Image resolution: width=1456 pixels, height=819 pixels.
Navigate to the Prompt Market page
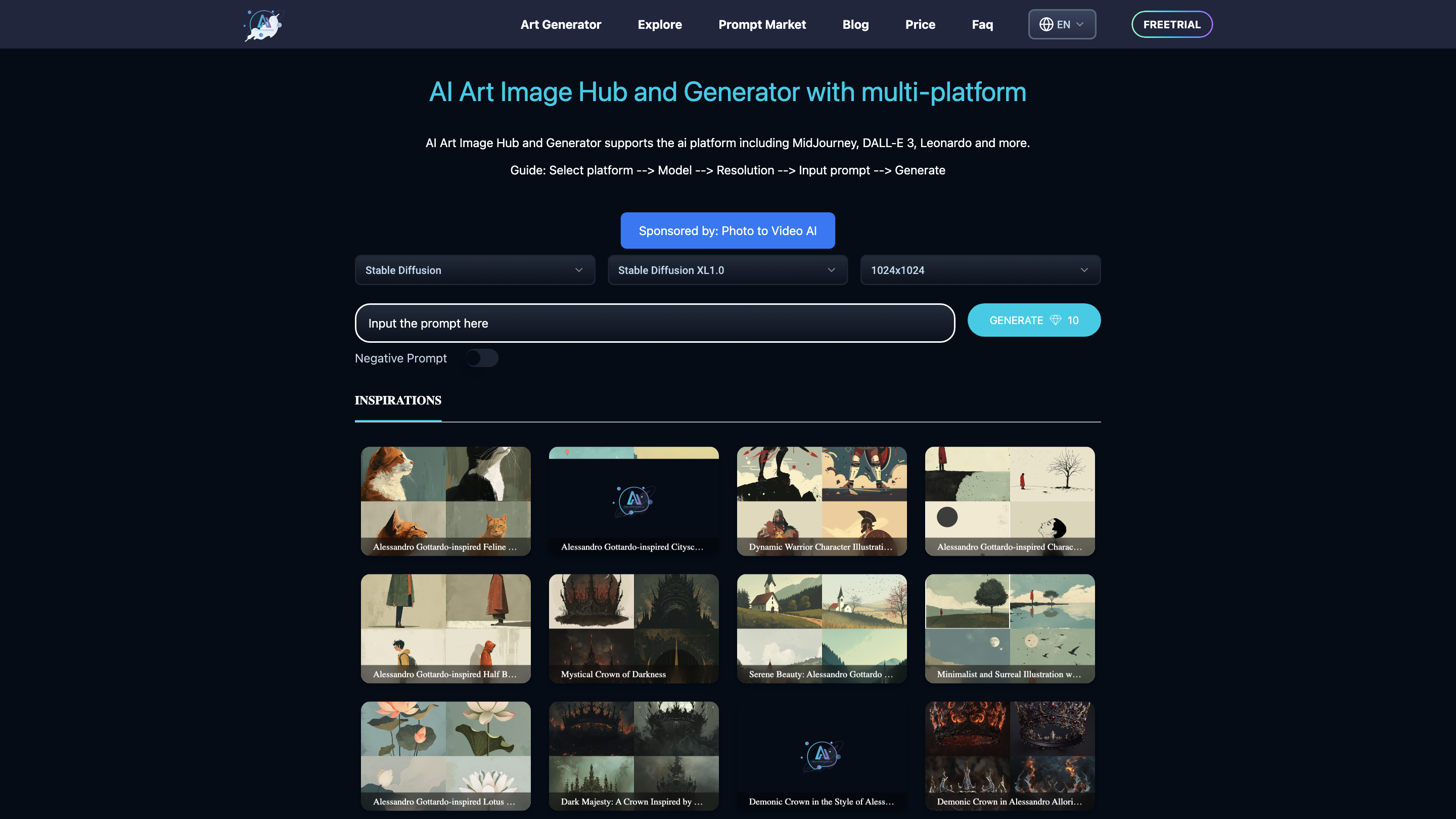[x=762, y=24]
